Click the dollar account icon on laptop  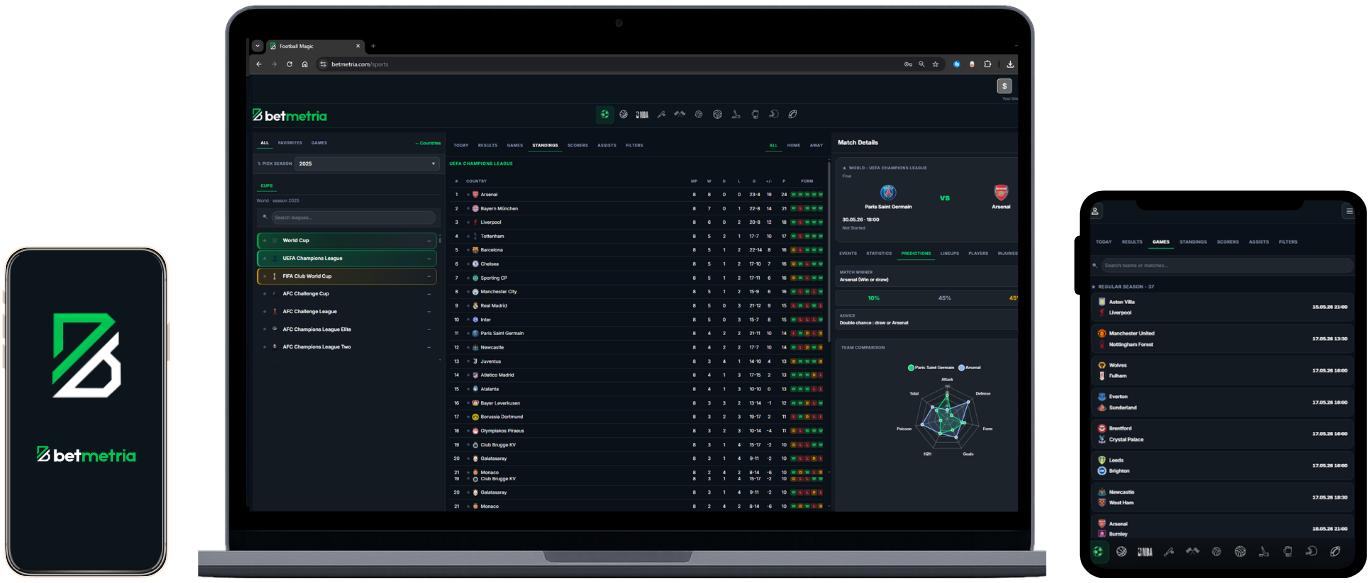pyautogui.click(x=1004, y=86)
